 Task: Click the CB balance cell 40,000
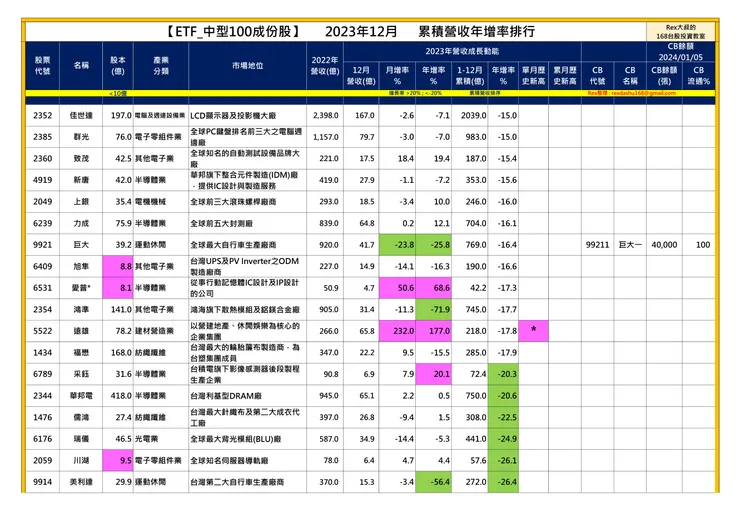pyautogui.click(x=664, y=245)
